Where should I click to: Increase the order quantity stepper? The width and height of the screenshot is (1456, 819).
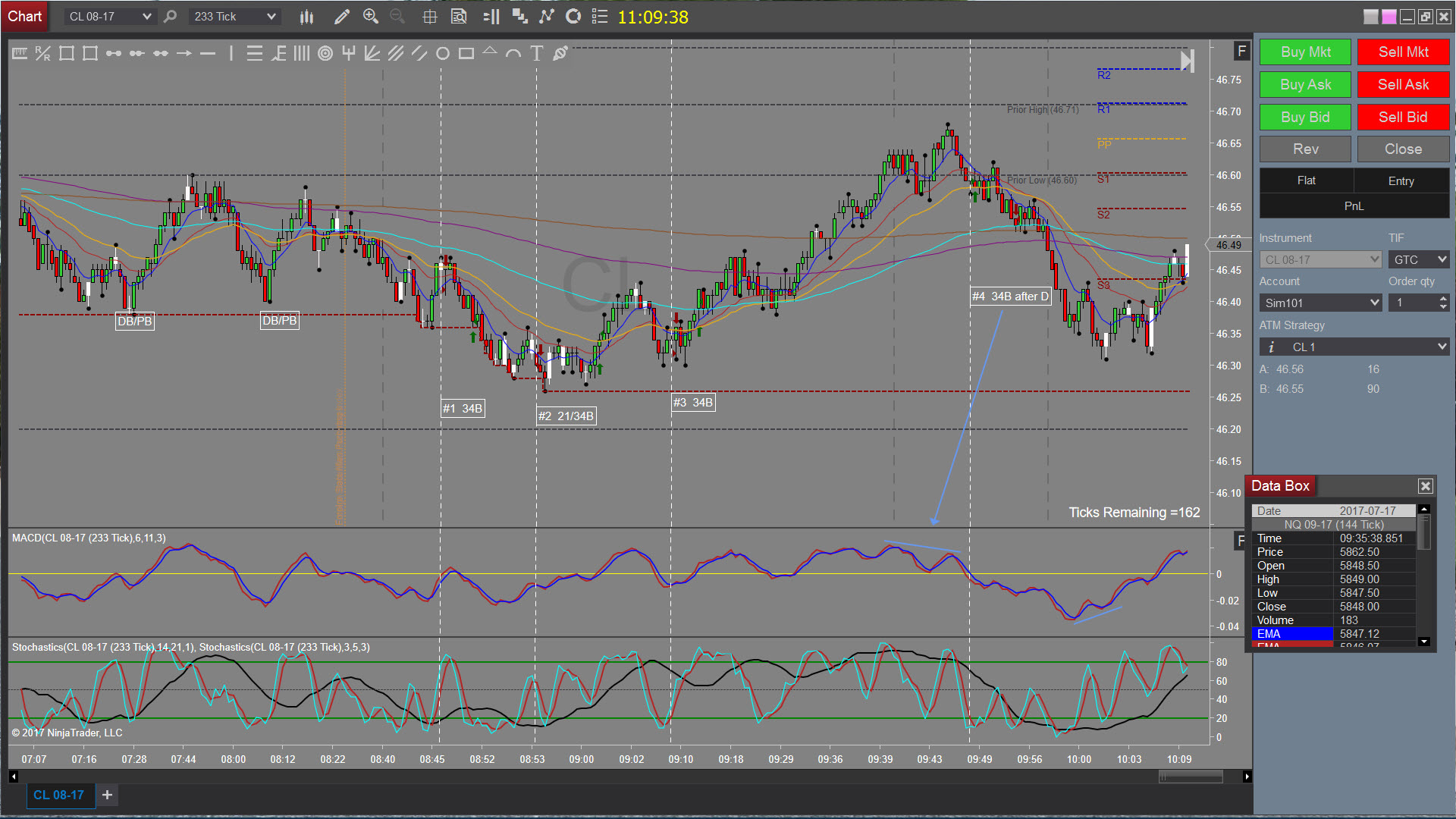(x=1443, y=299)
